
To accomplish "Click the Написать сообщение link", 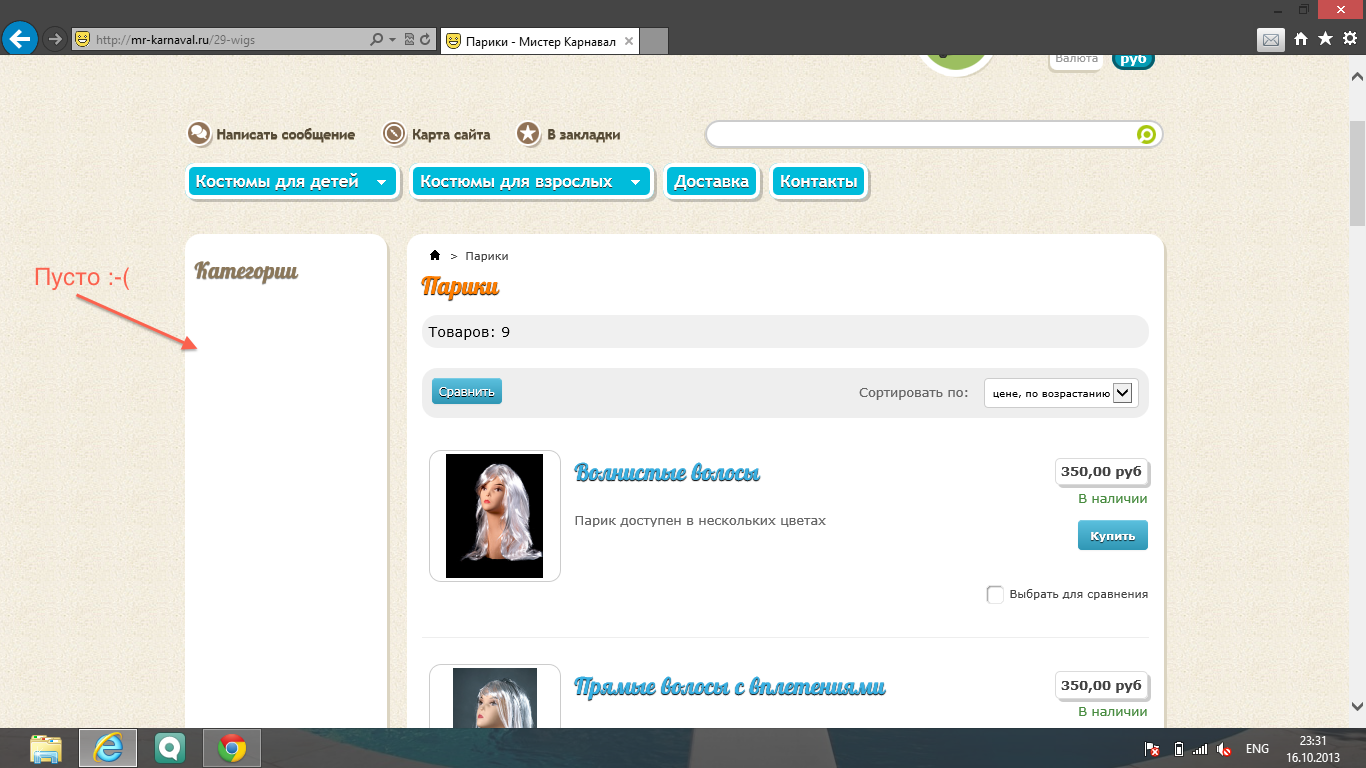I will pyautogui.click(x=286, y=135).
